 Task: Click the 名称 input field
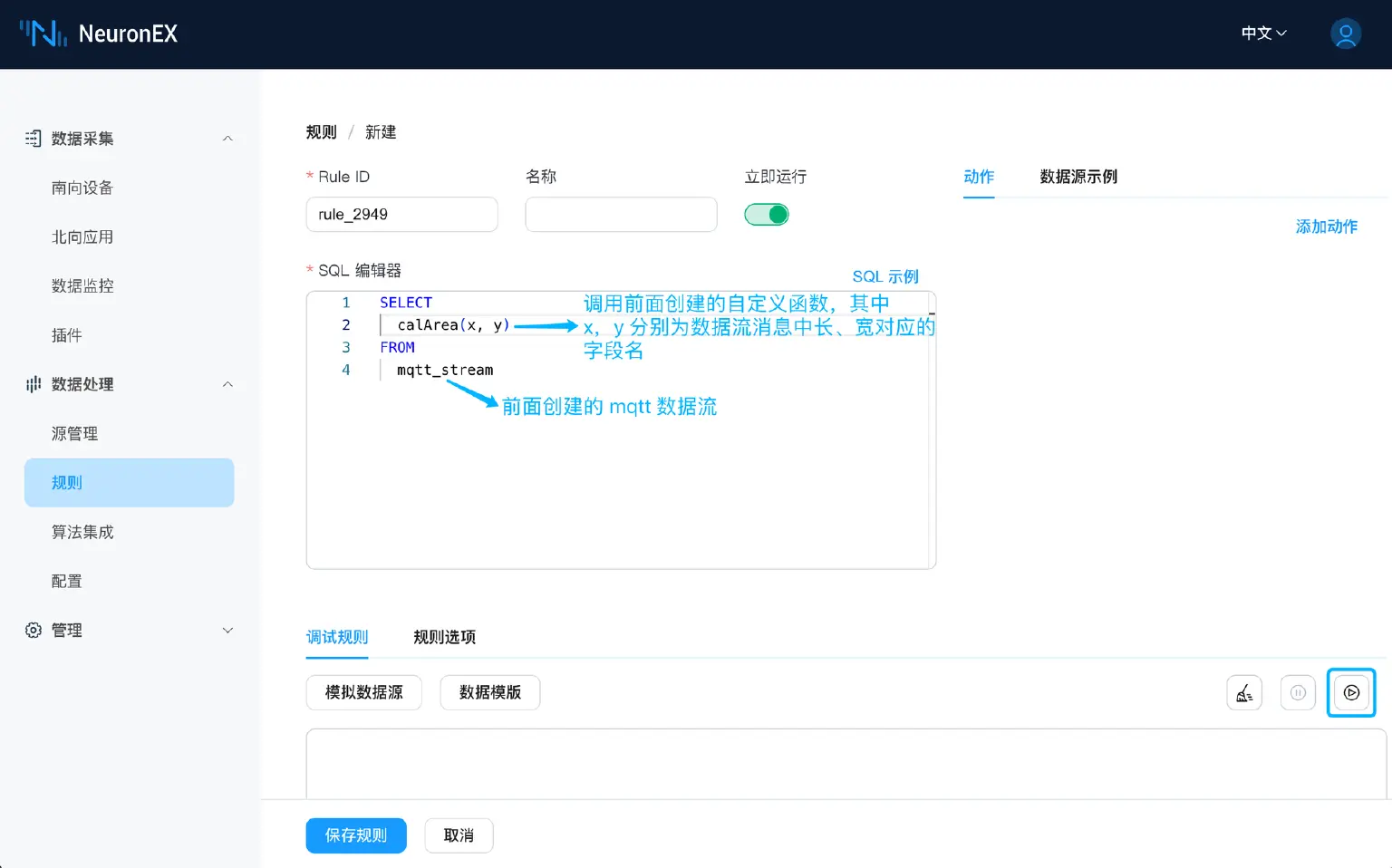(x=621, y=215)
